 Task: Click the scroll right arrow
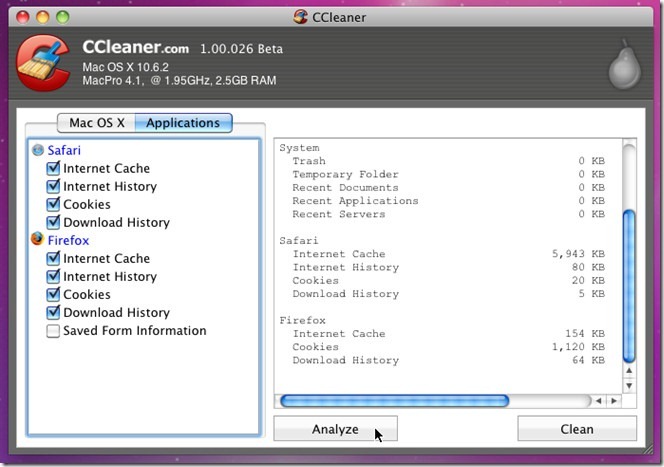(x=614, y=401)
